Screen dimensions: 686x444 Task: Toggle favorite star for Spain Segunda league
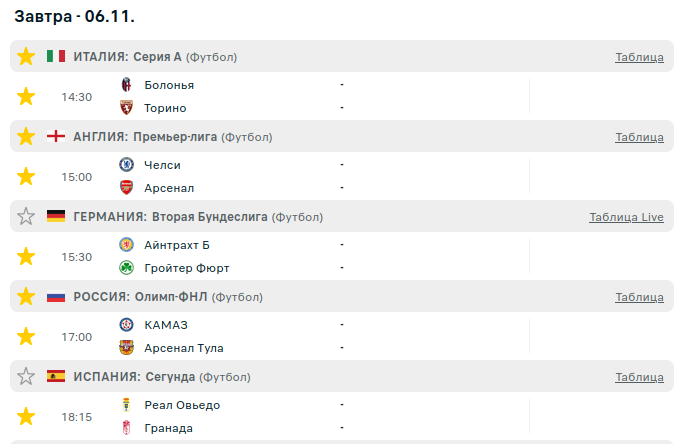click(x=26, y=376)
